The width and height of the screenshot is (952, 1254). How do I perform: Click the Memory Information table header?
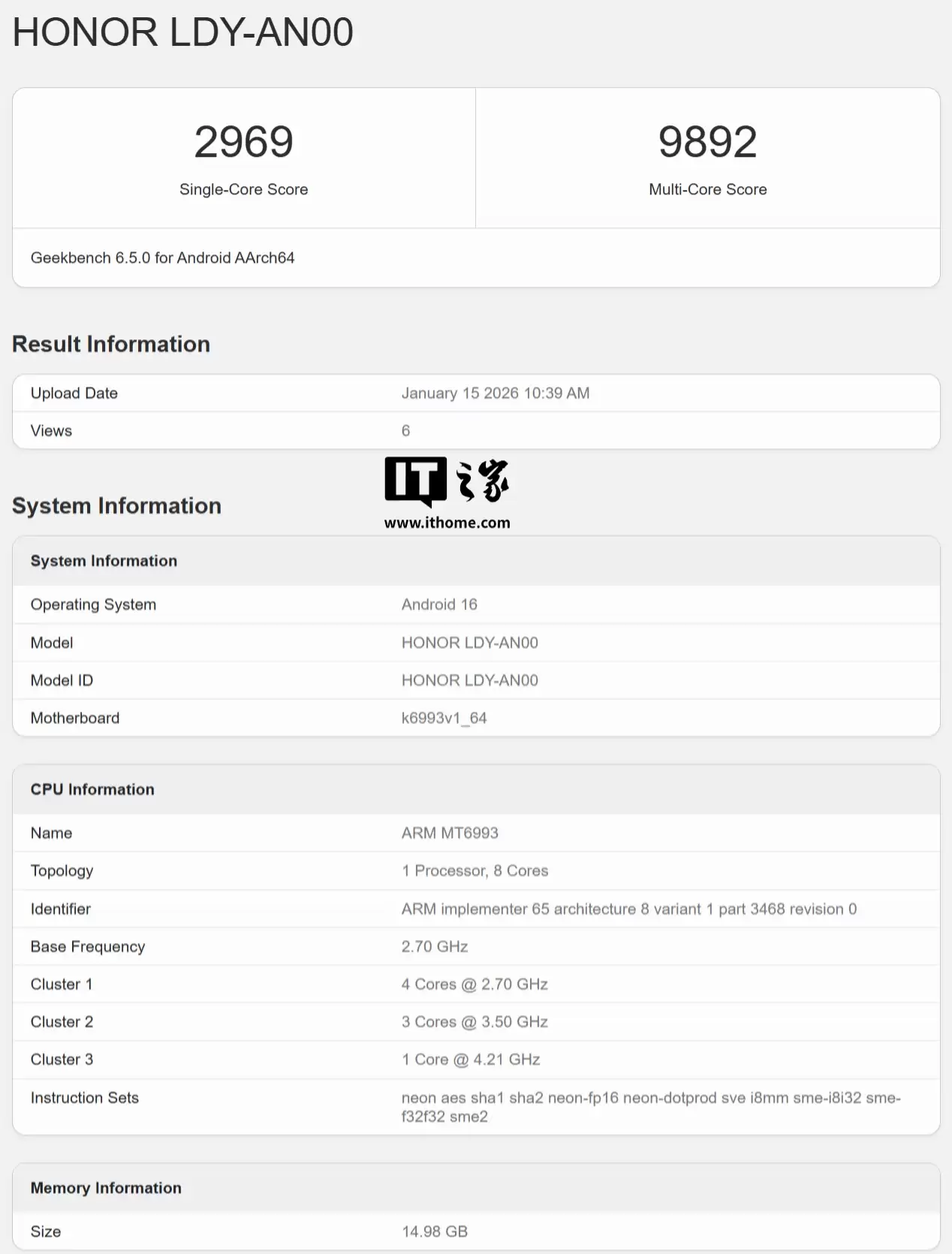106,1188
